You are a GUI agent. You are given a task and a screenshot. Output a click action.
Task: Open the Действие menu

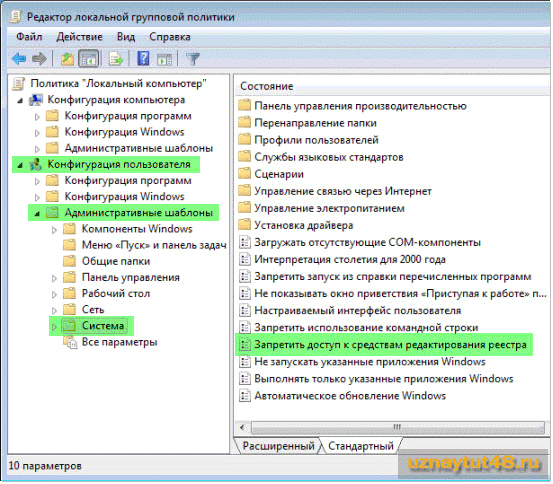click(x=79, y=37)
